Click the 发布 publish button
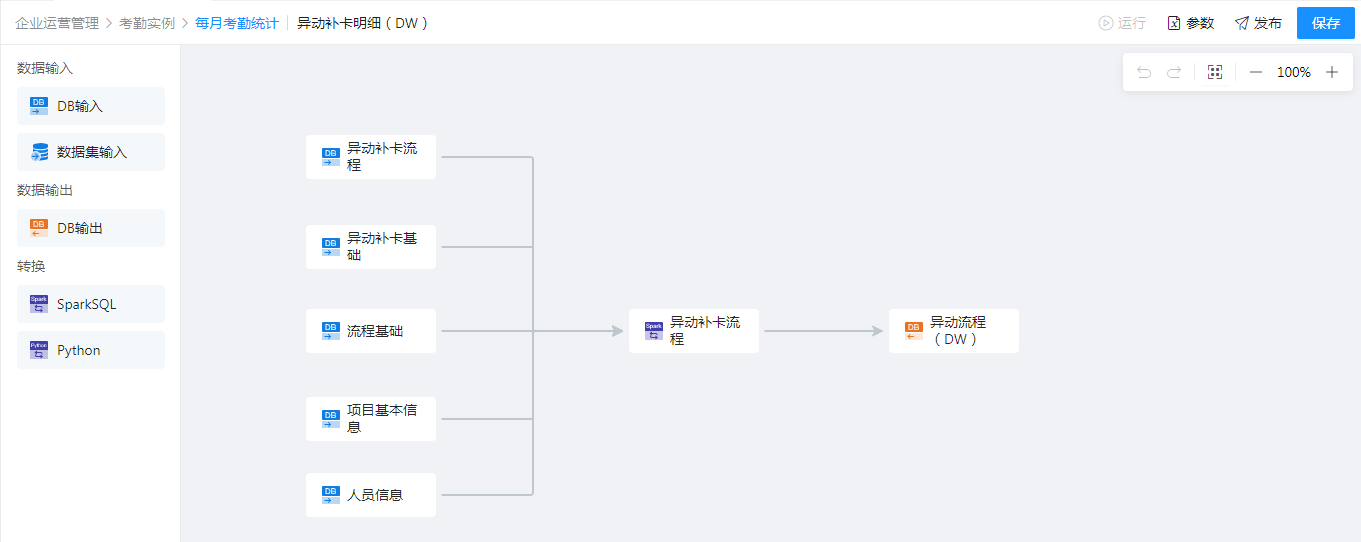 click(x=1258, y=23)
